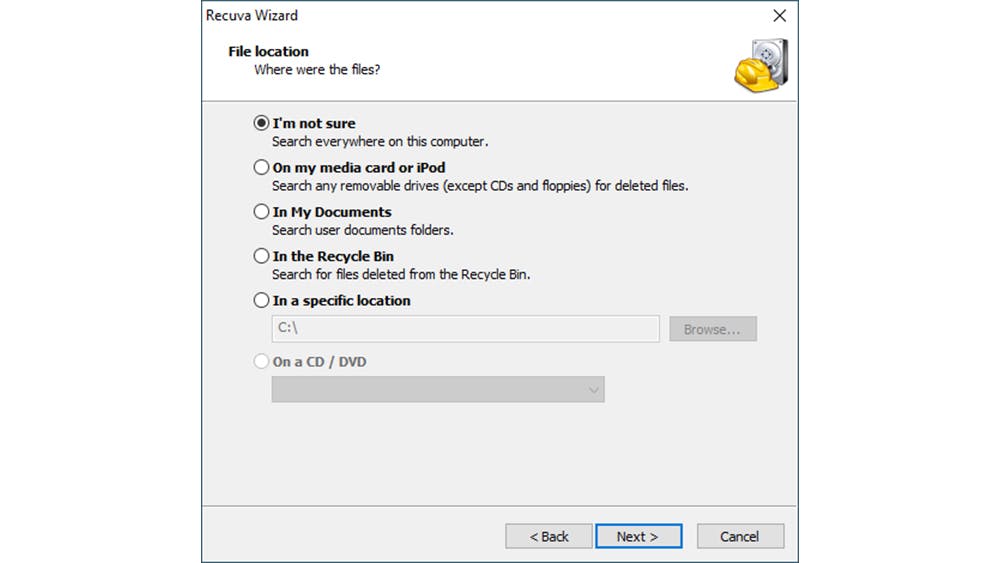
Task: Close the Recuva Wizard window
Action: tap(779, 16)
